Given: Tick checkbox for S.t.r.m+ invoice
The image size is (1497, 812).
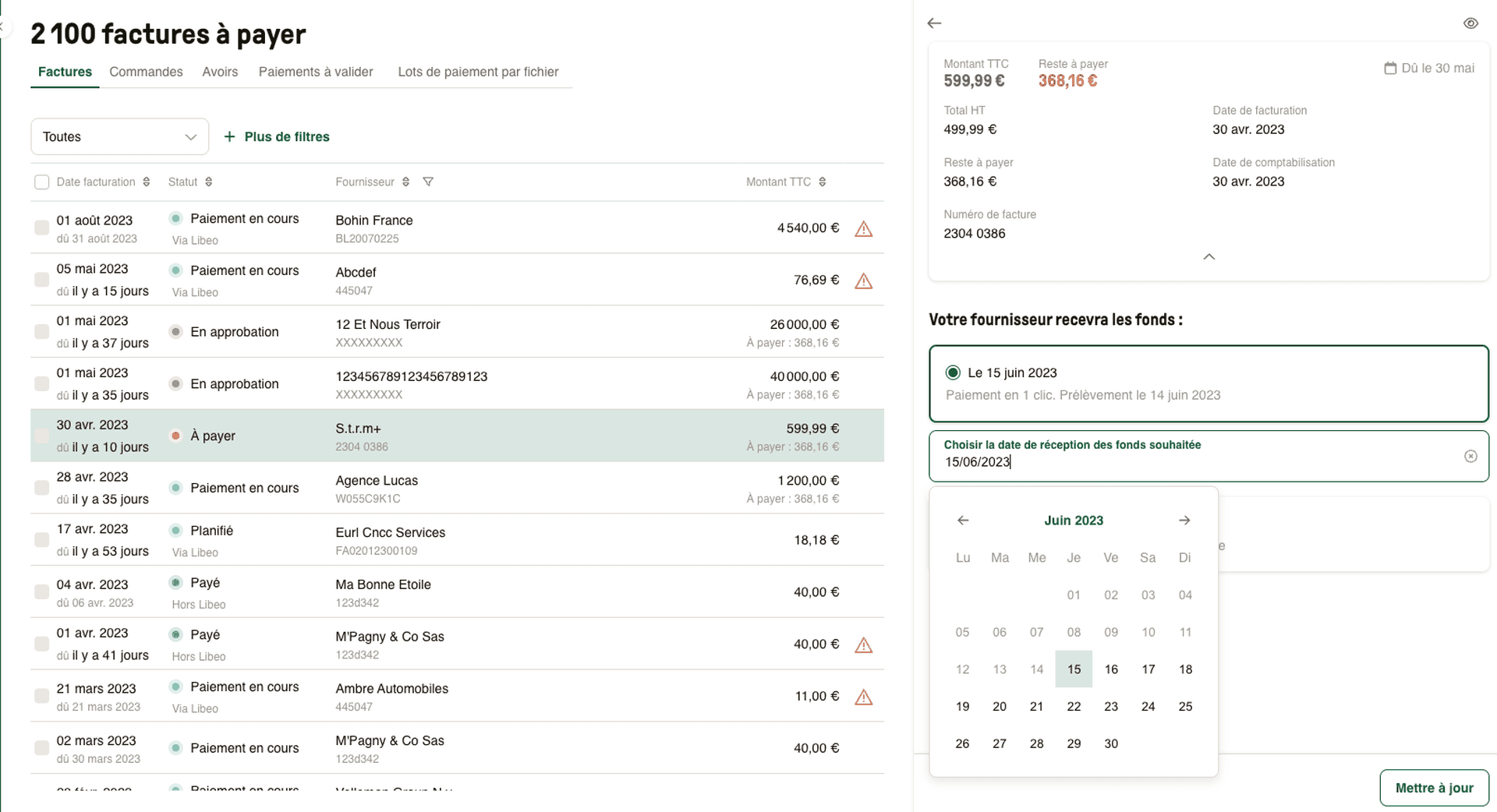Looking at the screenshot, I should click(x=42, y=436).
